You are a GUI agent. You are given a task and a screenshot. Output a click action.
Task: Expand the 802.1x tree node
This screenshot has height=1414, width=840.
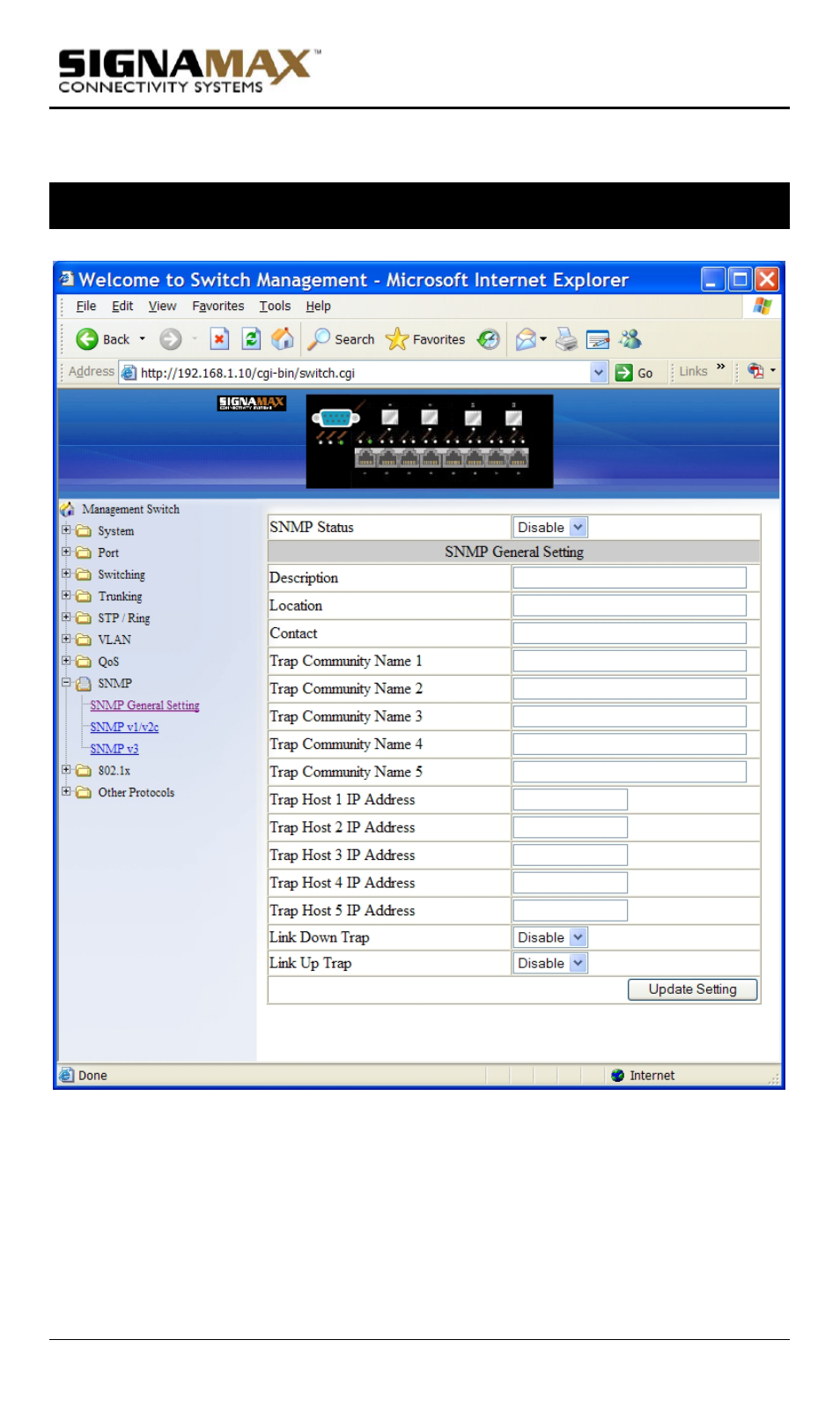(66, 770)
